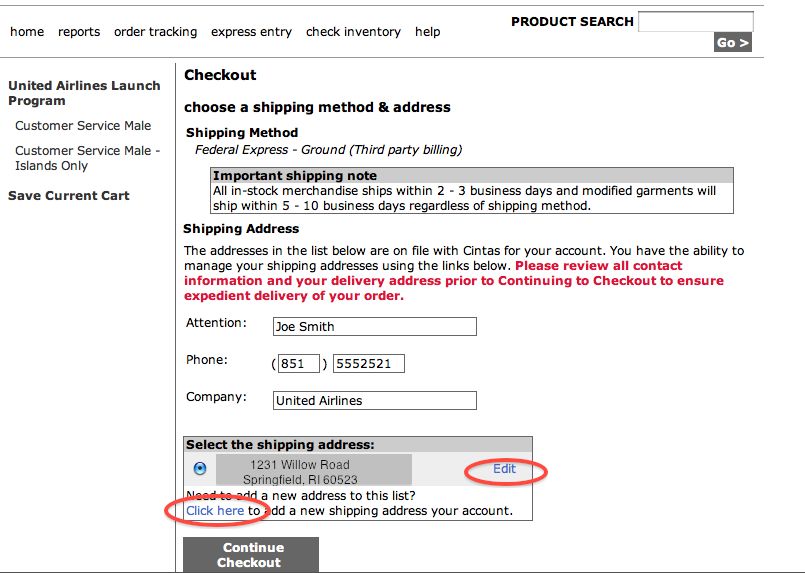Edit the Willow Road shipping address

(x=504, y=469)
